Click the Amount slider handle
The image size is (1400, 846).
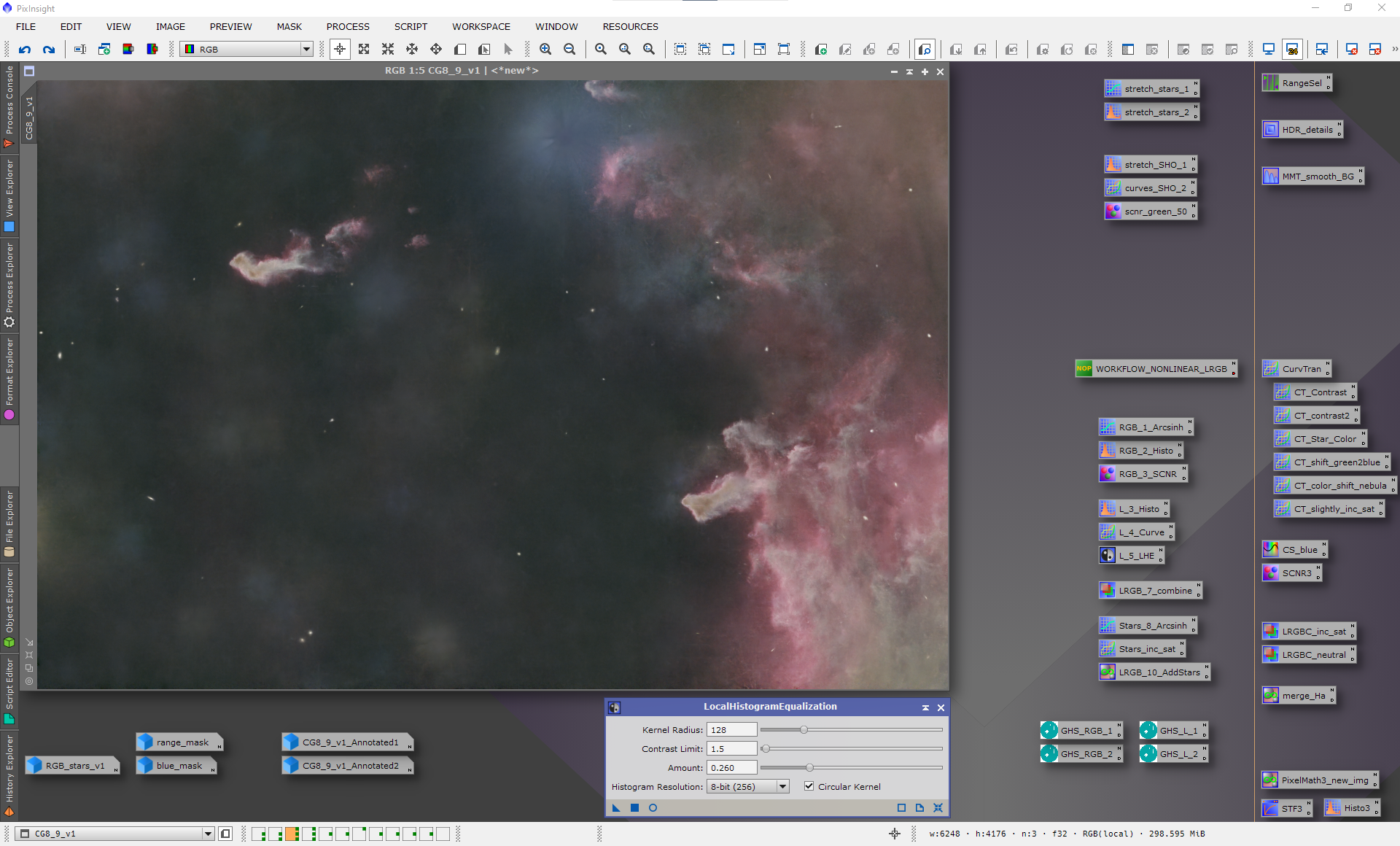809,767
